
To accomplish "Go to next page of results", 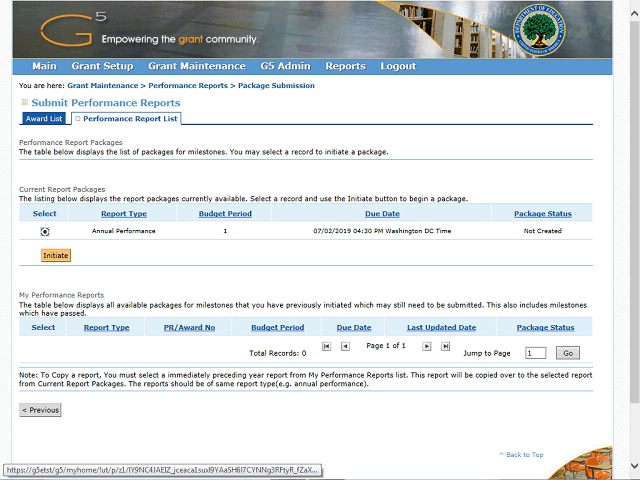I will 427,346.
